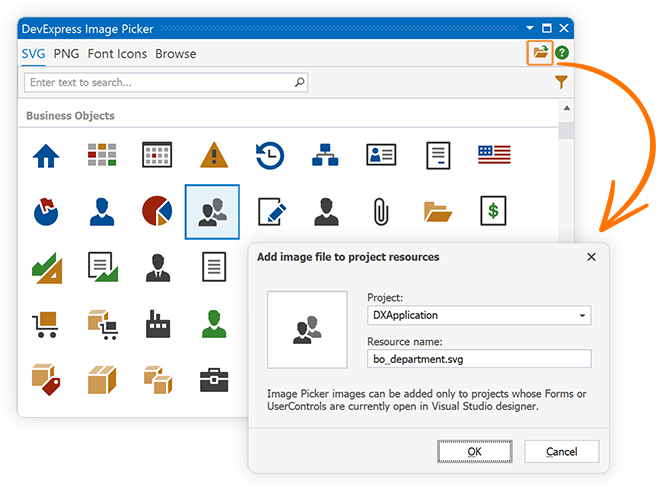
Task: Choose the blue history clock icon
Action: 270,155
